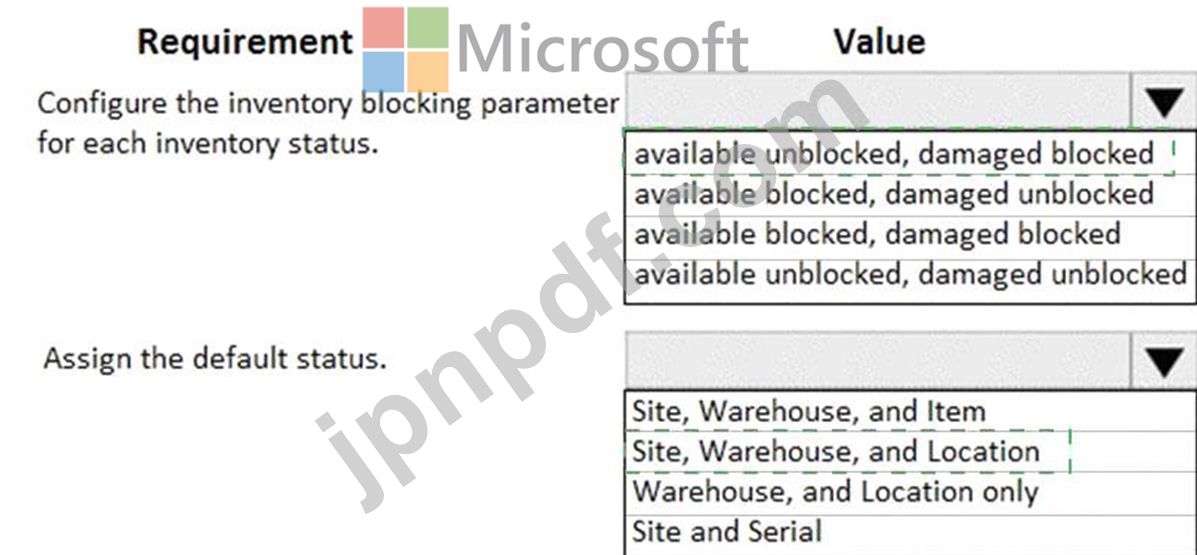Choose available unblocked, damaged unblocked option
Image resolution: width=1197 pixels, height=555 pixels.
909,273
